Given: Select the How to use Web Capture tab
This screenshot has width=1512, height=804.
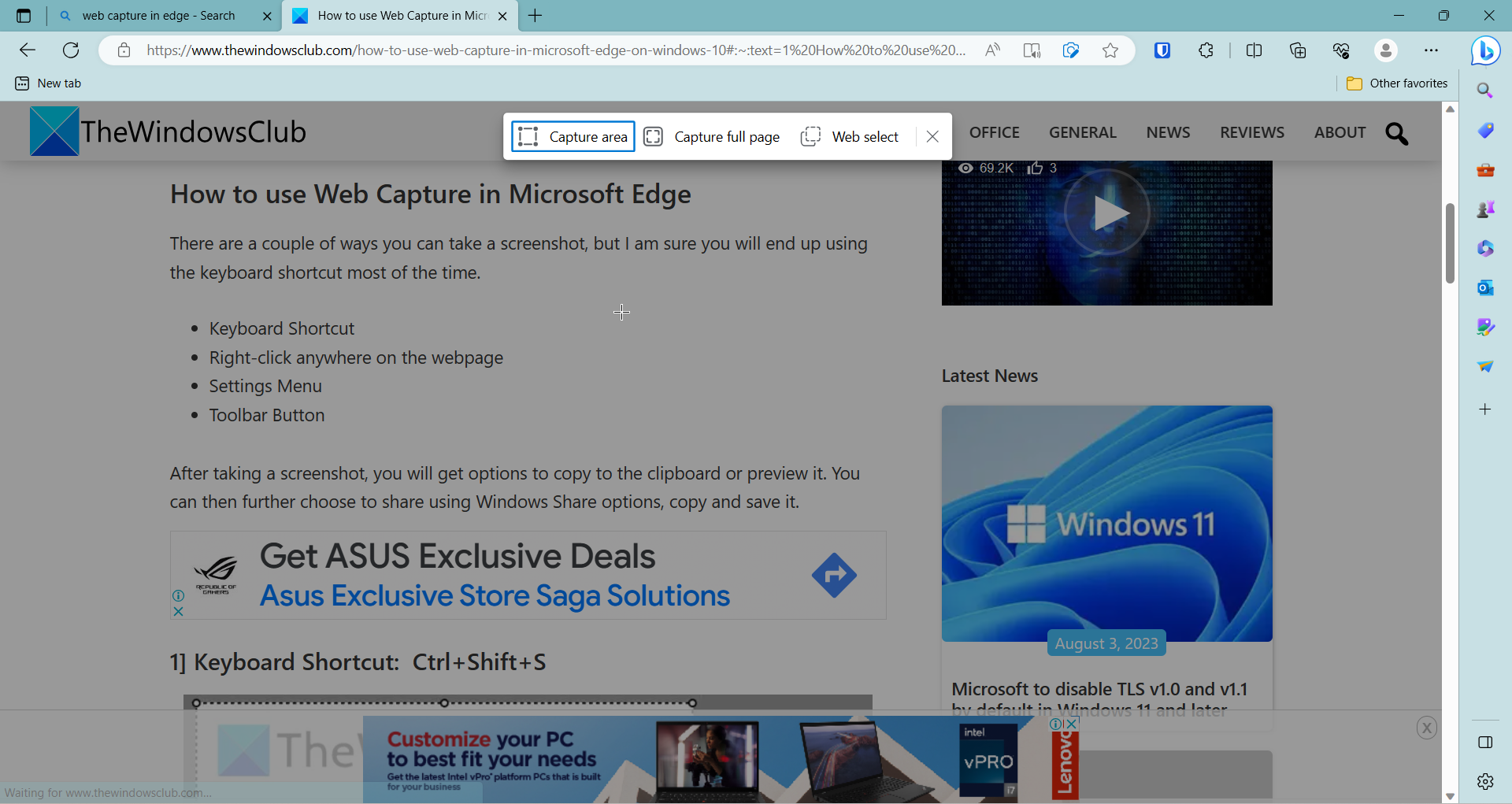Looking at the screenshot, I should pyautogui.click(x=402, y=16).
